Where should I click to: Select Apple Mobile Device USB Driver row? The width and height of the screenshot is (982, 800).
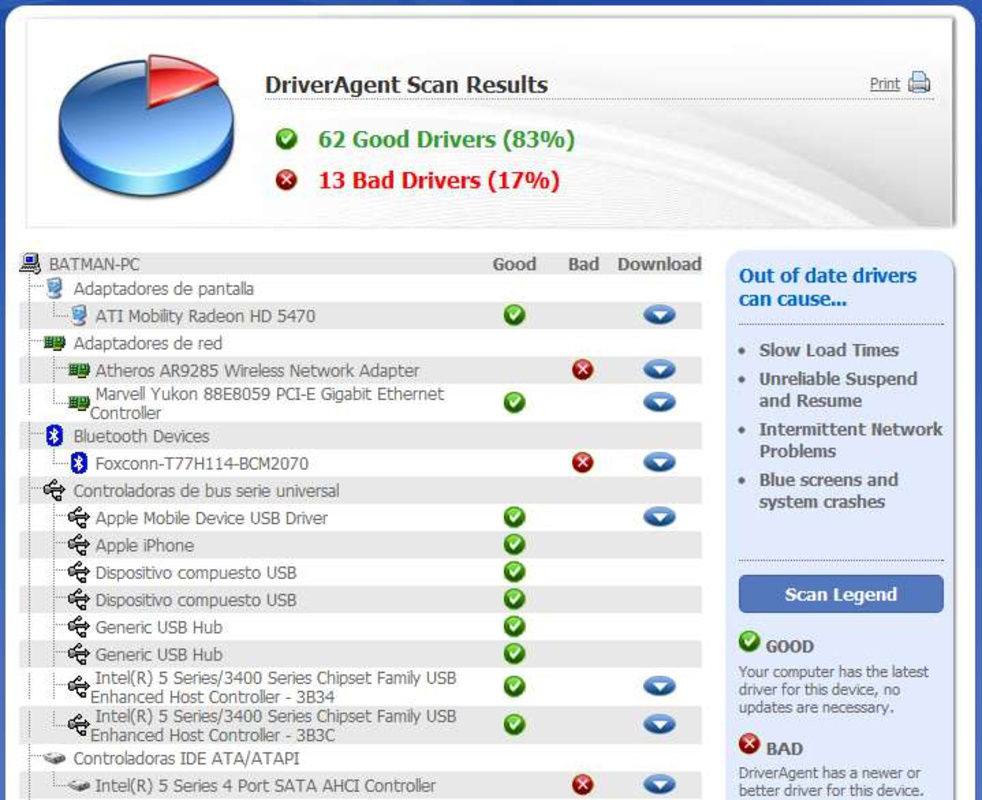(x=360, y=517)
